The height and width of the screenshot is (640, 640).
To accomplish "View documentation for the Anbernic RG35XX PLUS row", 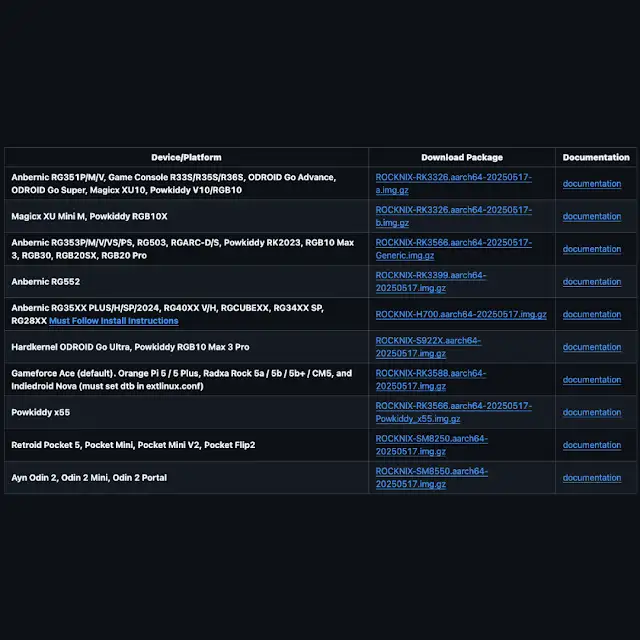I will (x=591, y=314).
